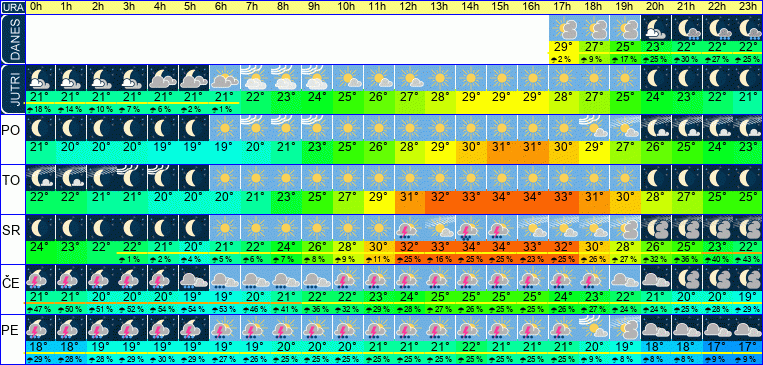Click the PO 0h clear moon icon
This screenshot has width=763, height=365.
(x=40, y=128)
